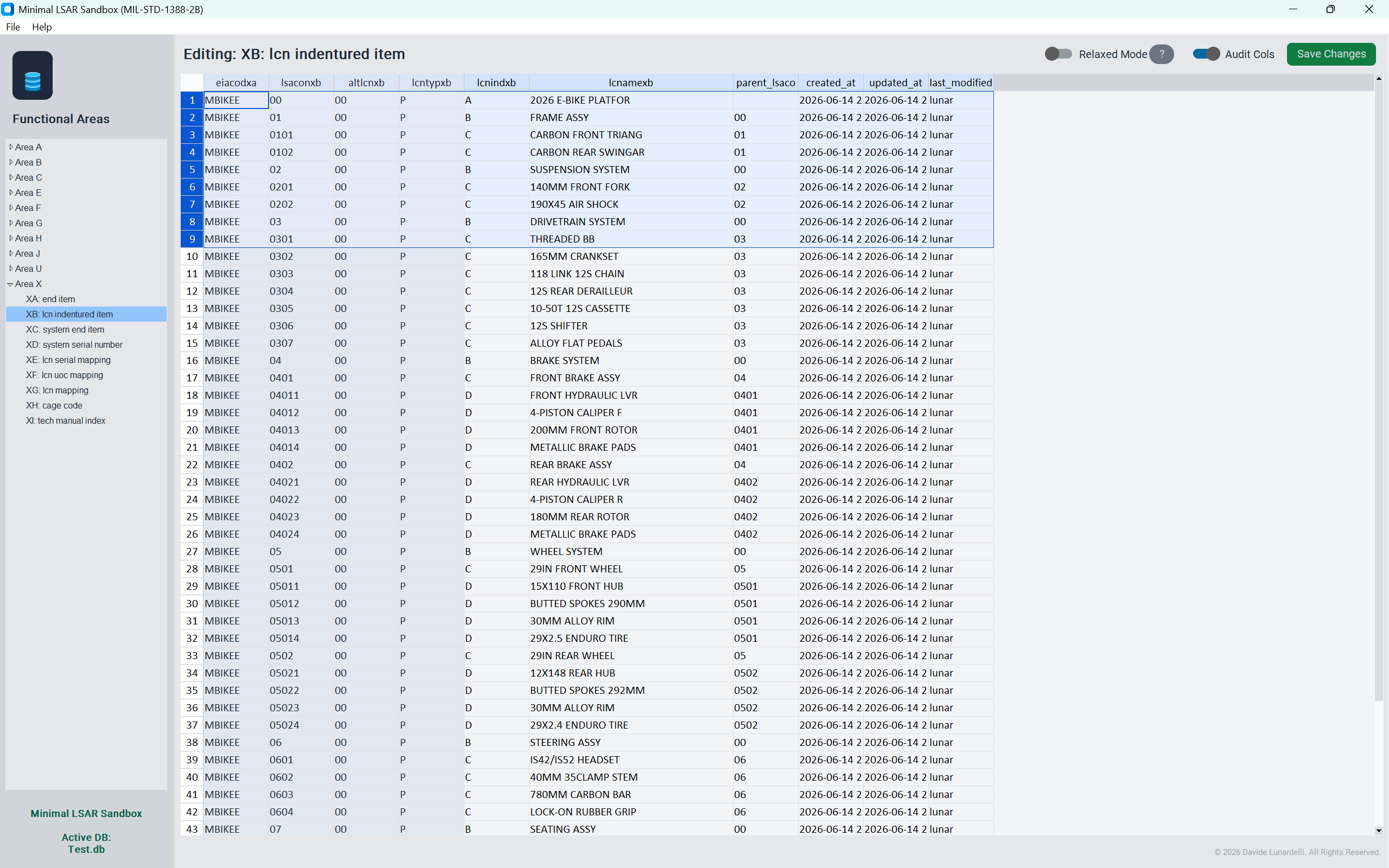Screen dimensions: 1389x868
Task: Open the File menu
Action: coord(12,27)
